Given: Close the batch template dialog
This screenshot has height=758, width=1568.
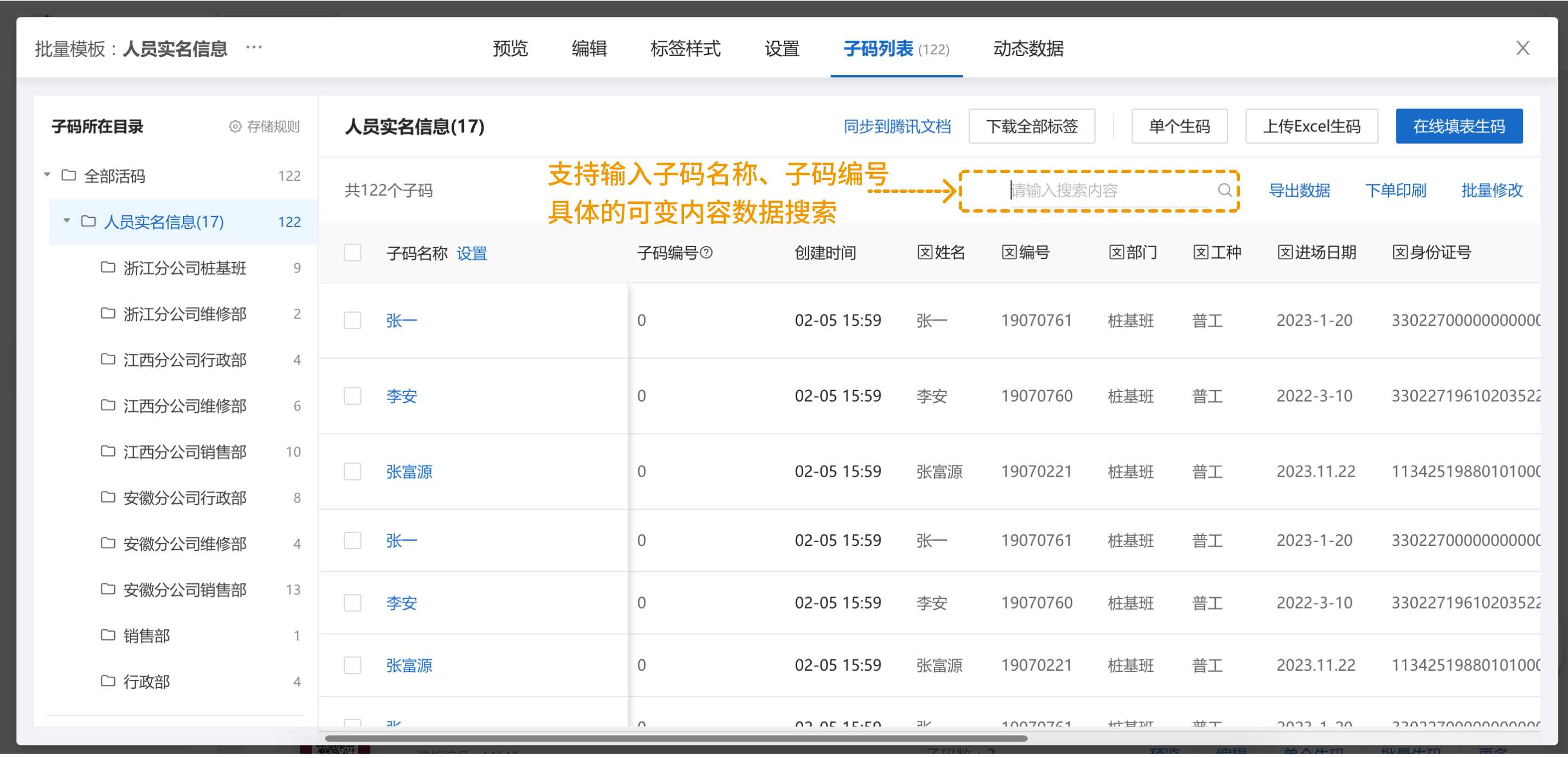Looking at the screenshot, I should click(1522, 48).
